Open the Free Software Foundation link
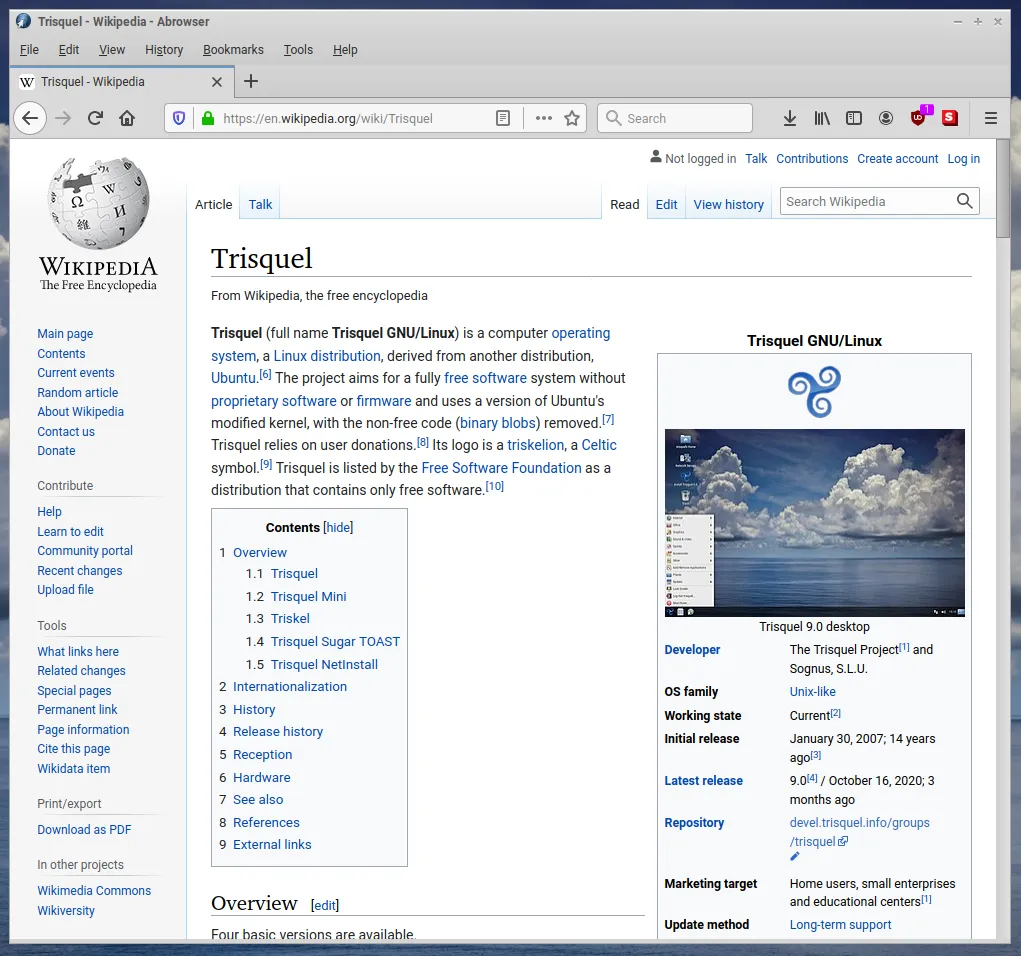Viewport: 1021px width, 956px height. click(501, 467)
